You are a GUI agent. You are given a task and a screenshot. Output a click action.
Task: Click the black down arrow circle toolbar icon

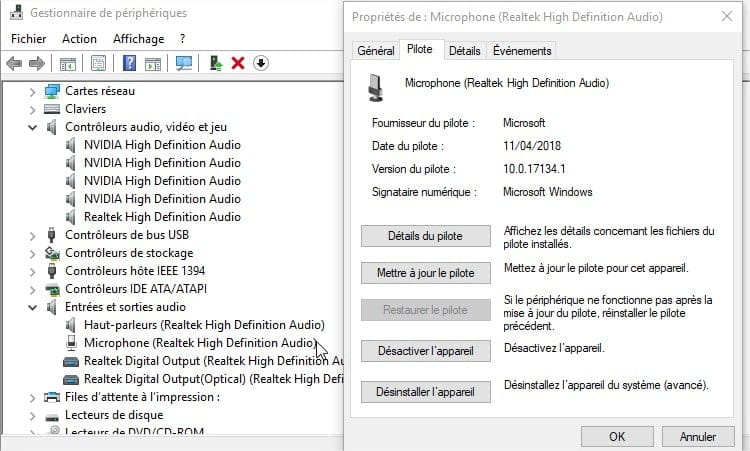[261, 64]
